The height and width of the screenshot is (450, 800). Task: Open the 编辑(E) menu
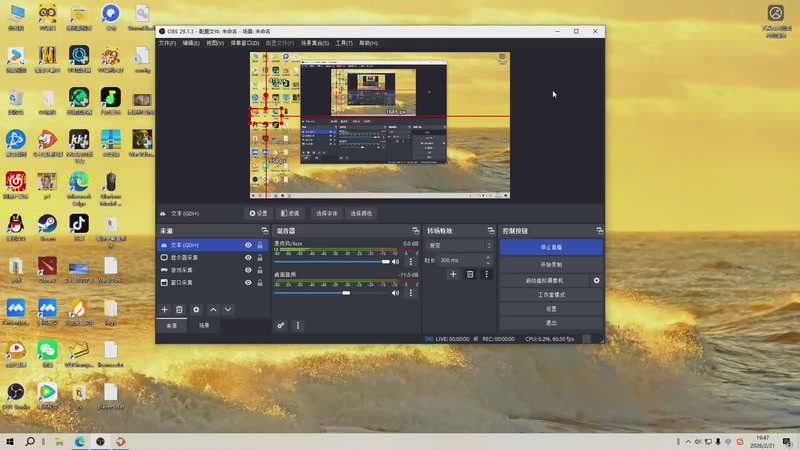click(x=191, y=43)
